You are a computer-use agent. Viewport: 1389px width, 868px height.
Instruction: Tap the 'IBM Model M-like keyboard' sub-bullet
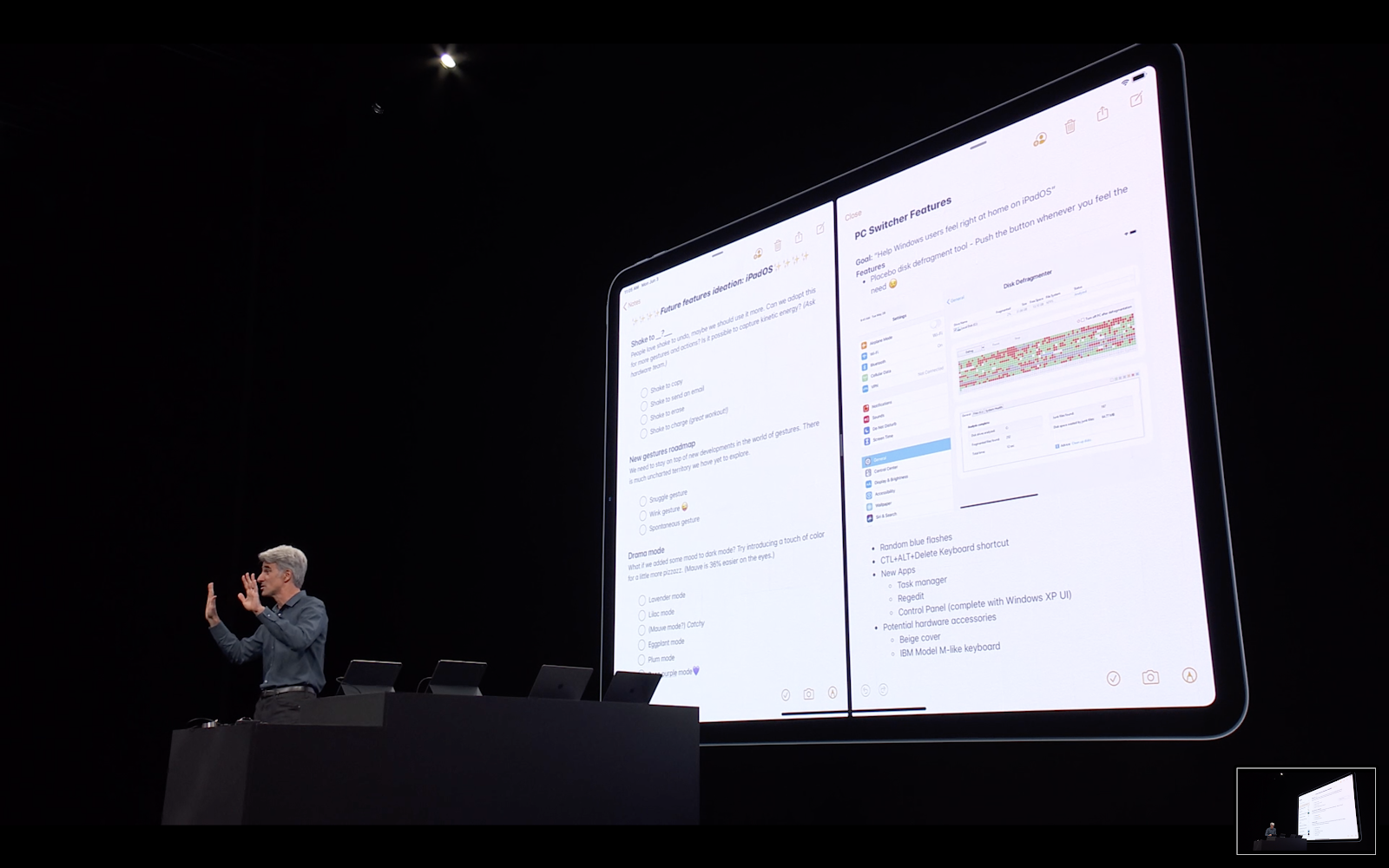[x=950, y=649]
